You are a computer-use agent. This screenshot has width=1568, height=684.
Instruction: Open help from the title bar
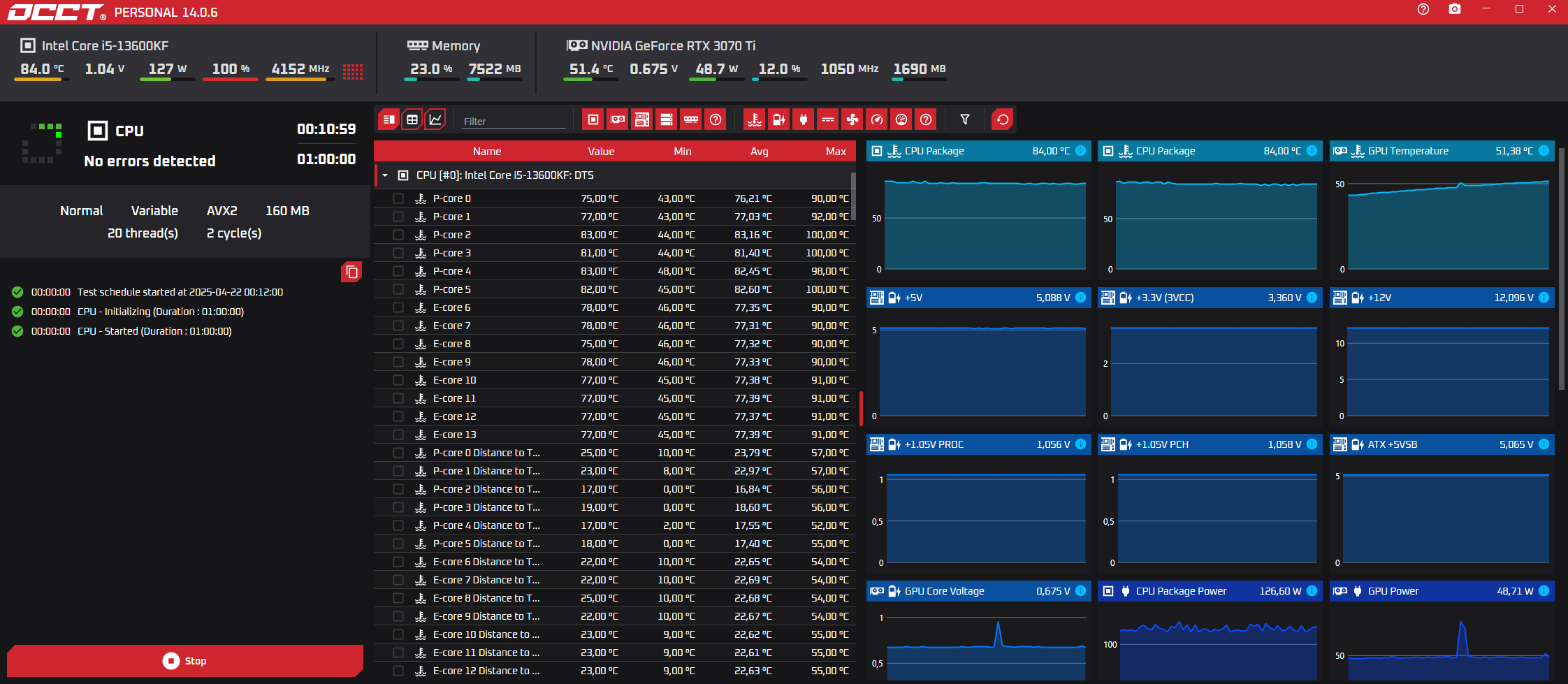pyautogui.click(x=1423, y=9)
